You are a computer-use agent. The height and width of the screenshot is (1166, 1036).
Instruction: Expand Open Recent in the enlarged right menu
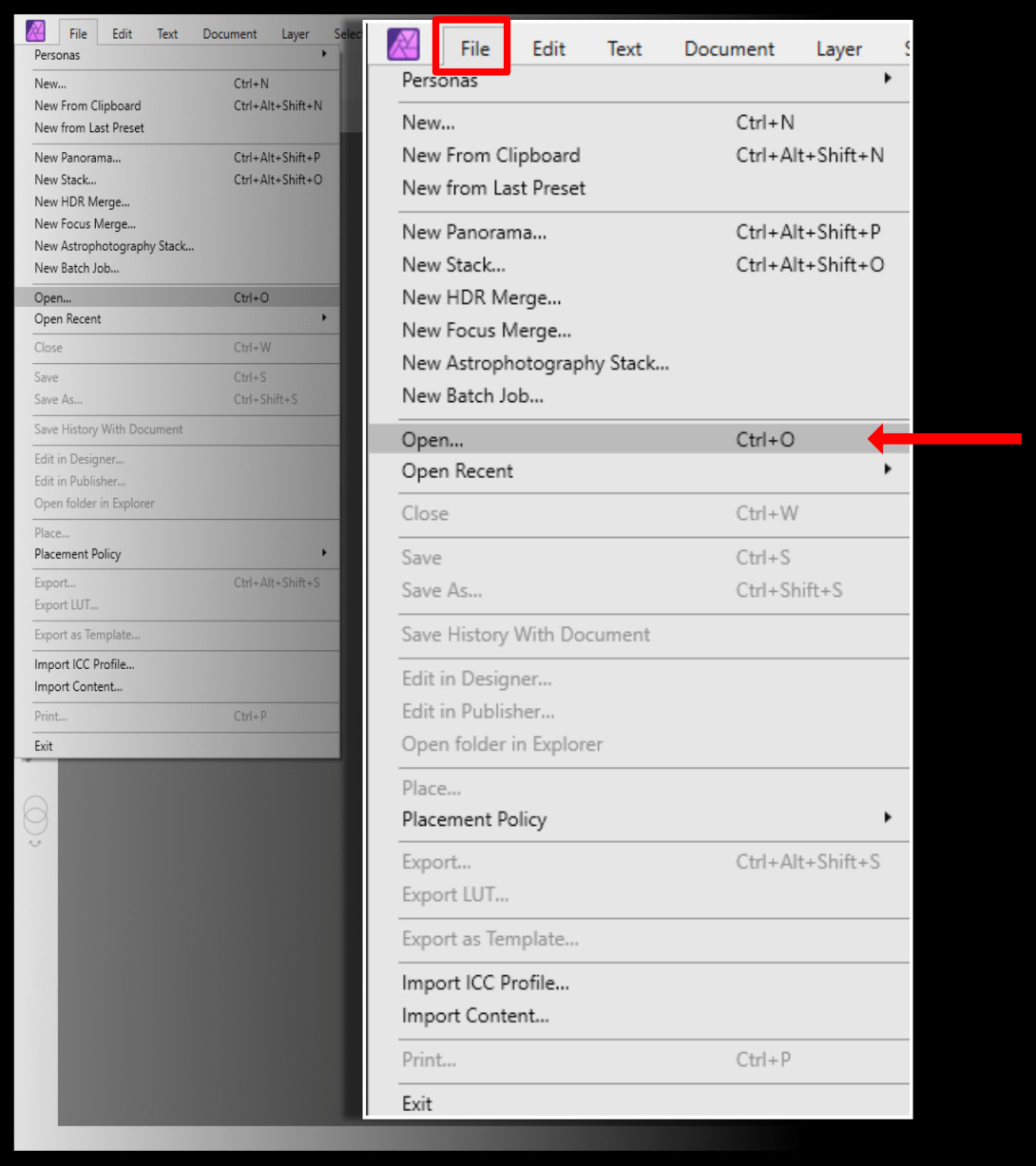(638, 471)
